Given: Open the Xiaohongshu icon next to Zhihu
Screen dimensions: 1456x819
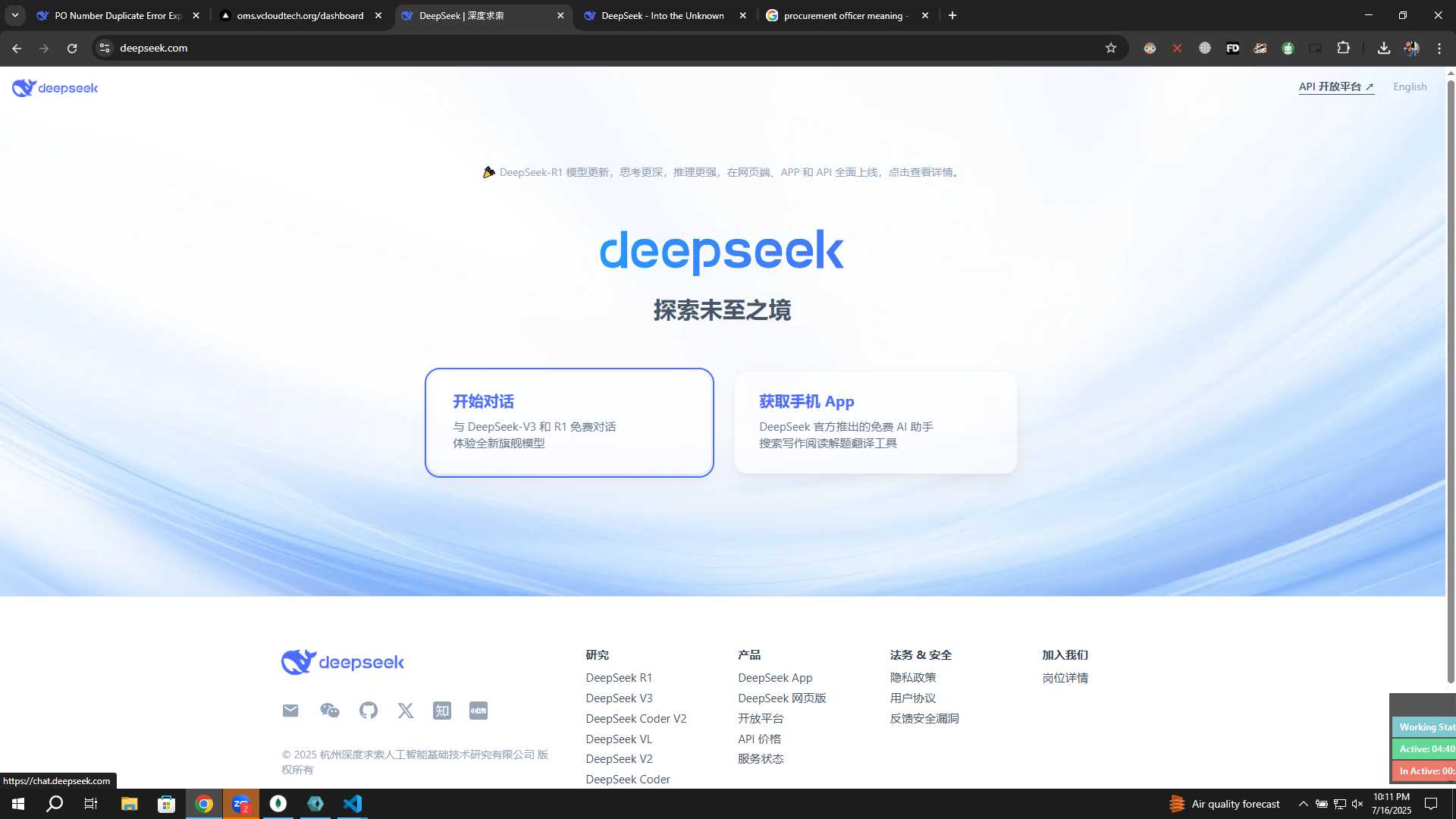Looking at the screenshot, I should tap(479, 711).
